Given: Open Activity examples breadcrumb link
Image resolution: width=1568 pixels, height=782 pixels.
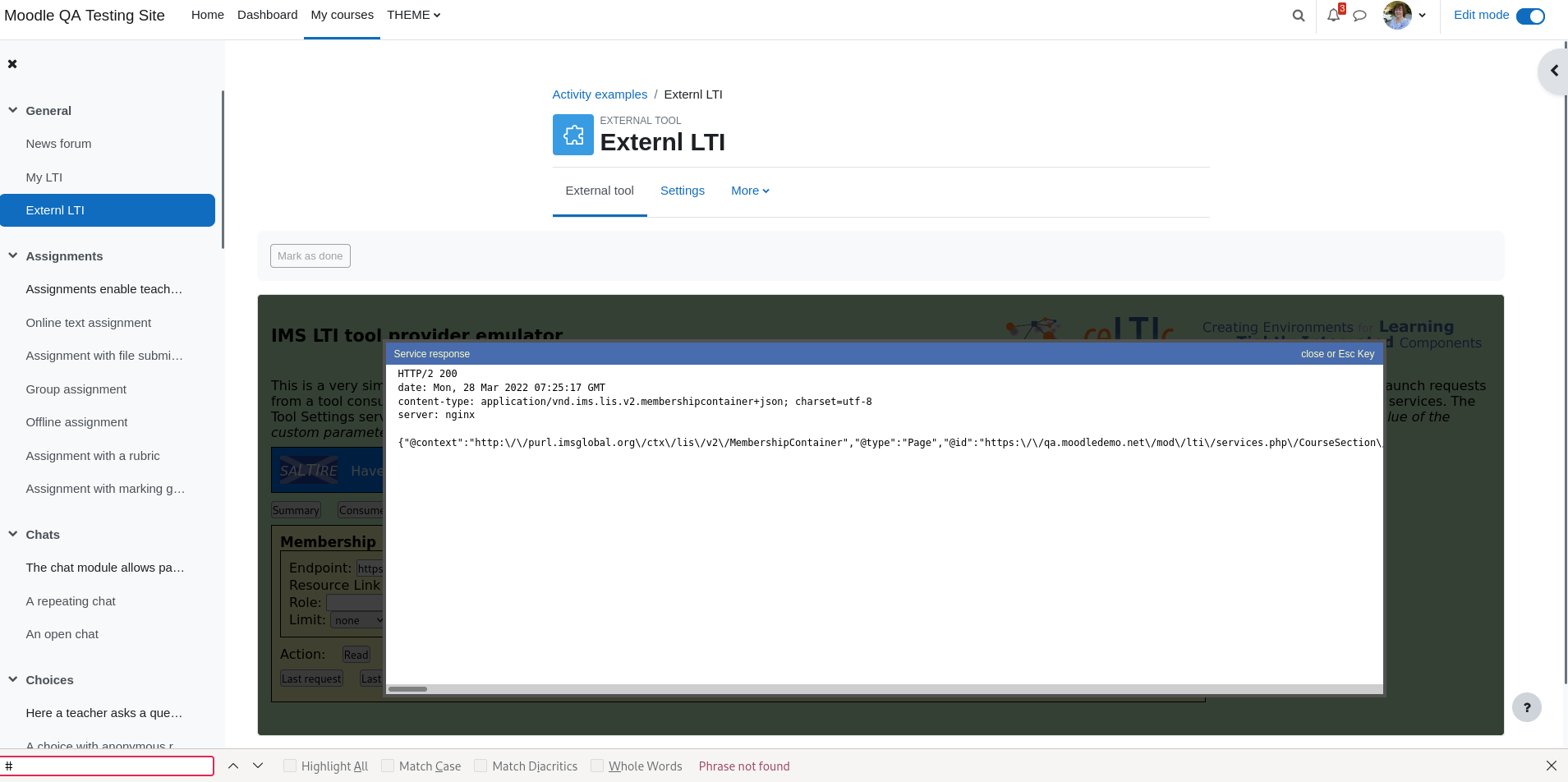Looking at the screenshot, I should pyautogui.click(x=600, y=94).
